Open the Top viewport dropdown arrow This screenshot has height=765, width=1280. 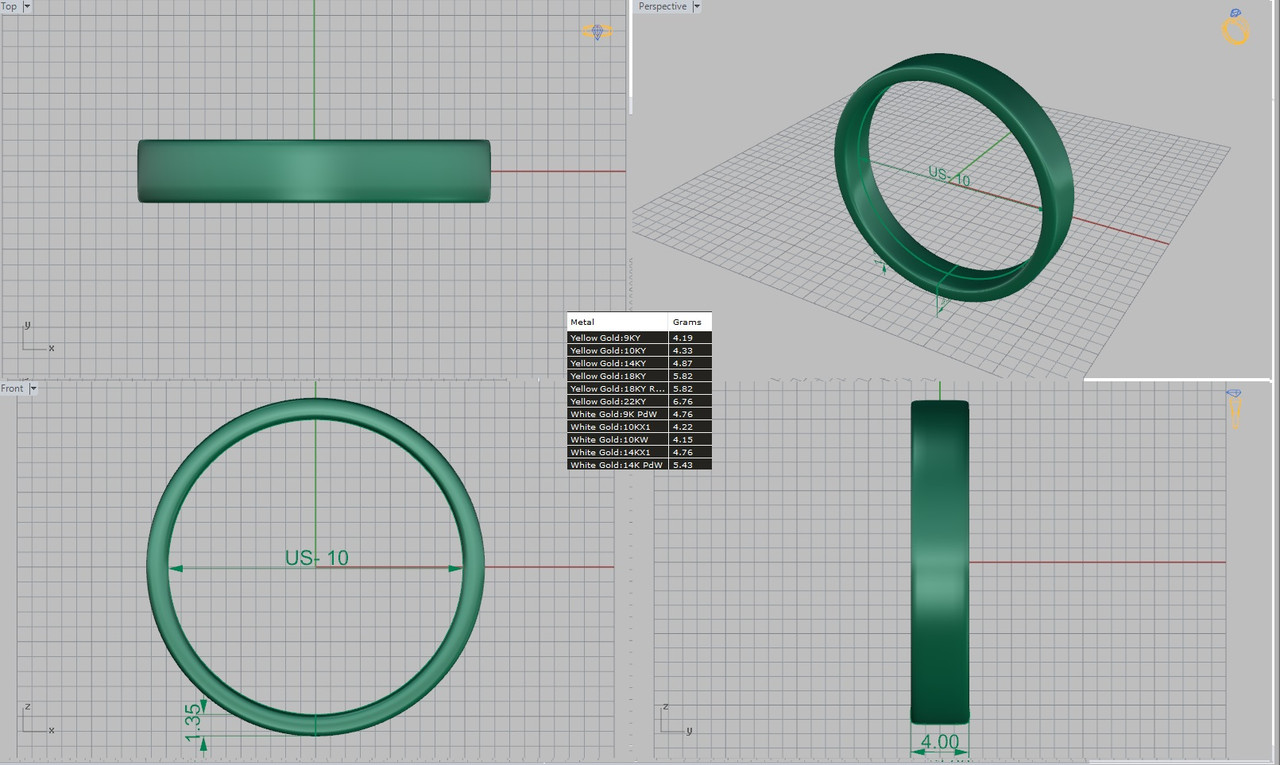26,6
